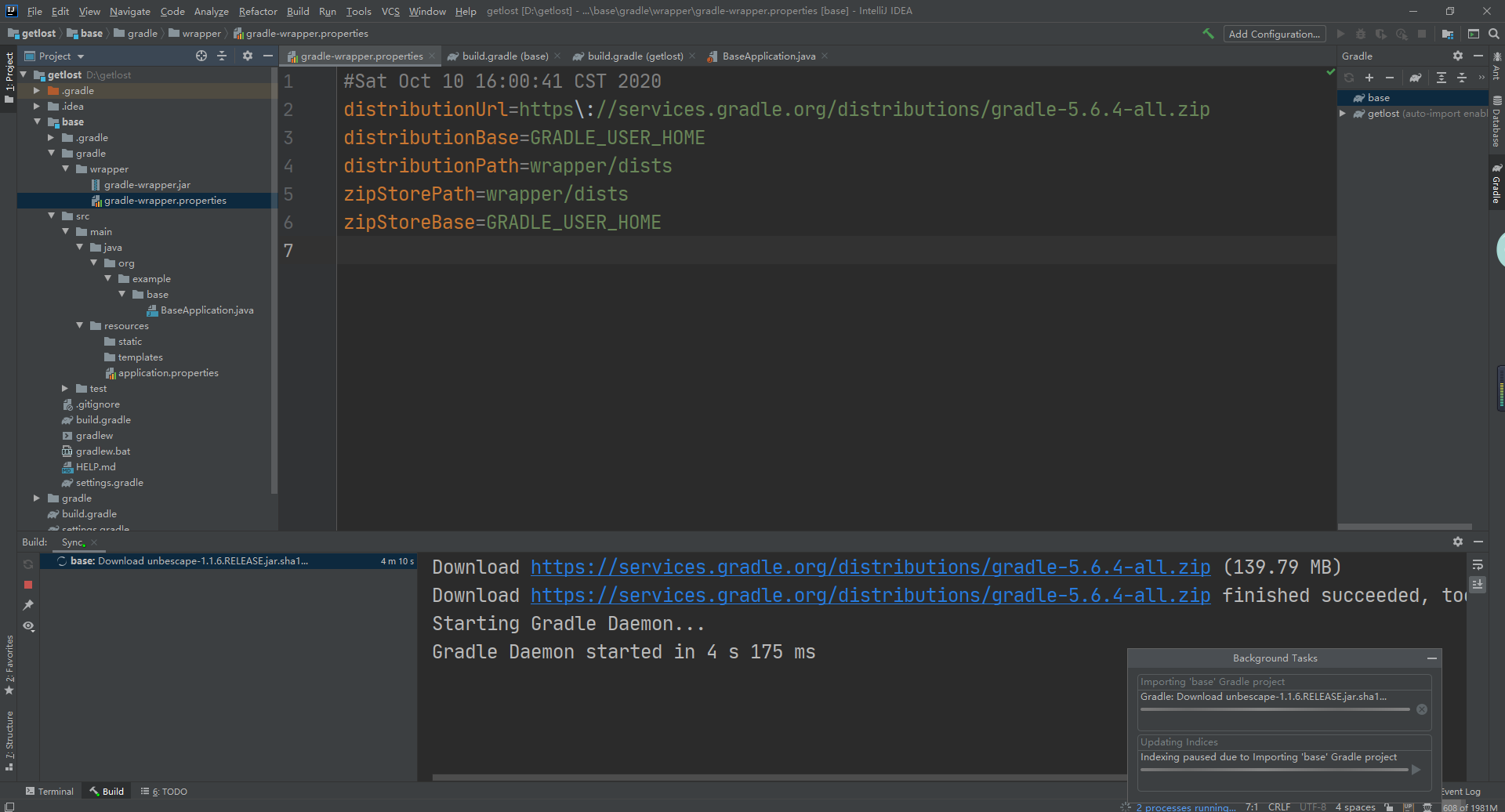This screenshot has height=812, width=1505.
Task: Toggle the Project tool window sidebar tab
Action: click(x=9, y=77)
